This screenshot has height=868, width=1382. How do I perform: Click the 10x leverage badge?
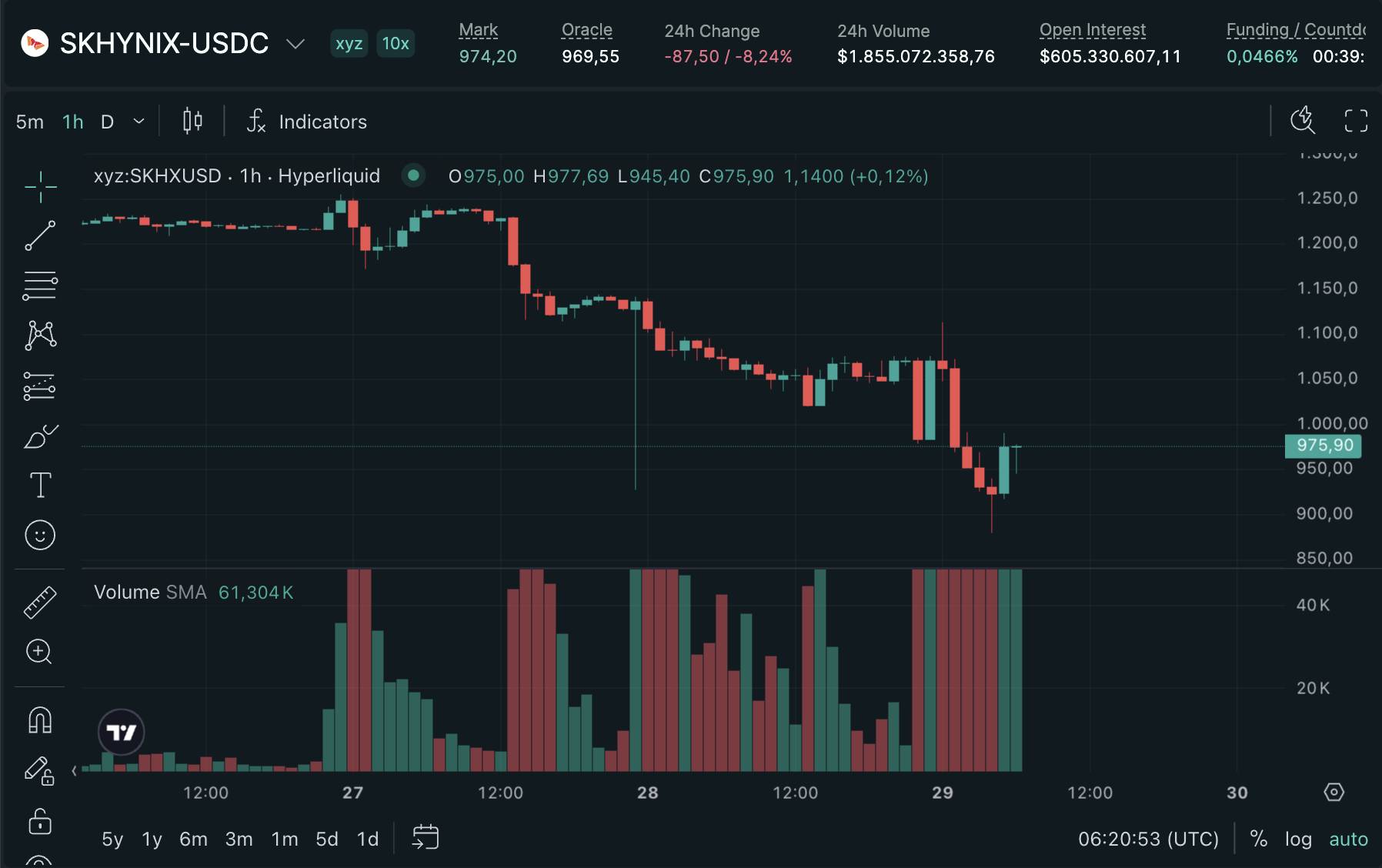(x=396, y=43)
